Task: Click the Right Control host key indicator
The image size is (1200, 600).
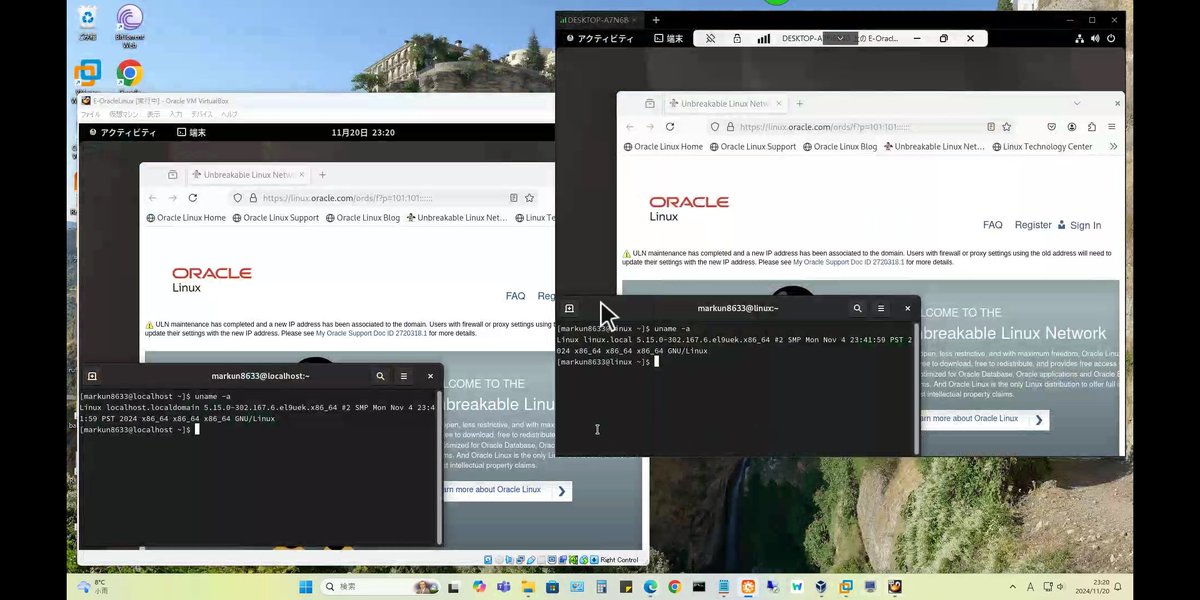Action: pos(619,560)
